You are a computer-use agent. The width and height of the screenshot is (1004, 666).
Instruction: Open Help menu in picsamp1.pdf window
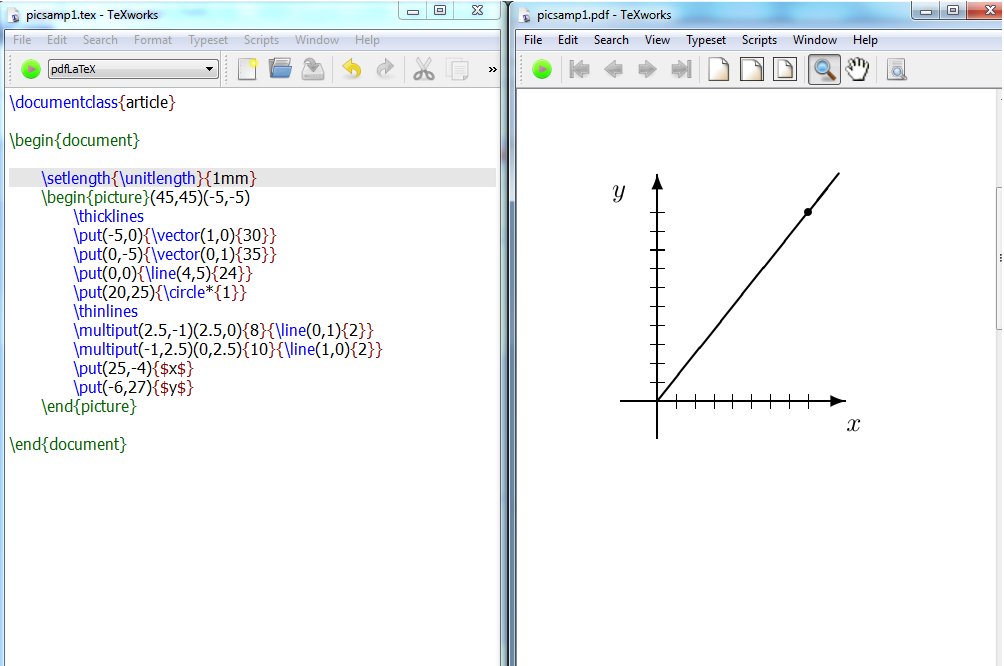point(865,40)
